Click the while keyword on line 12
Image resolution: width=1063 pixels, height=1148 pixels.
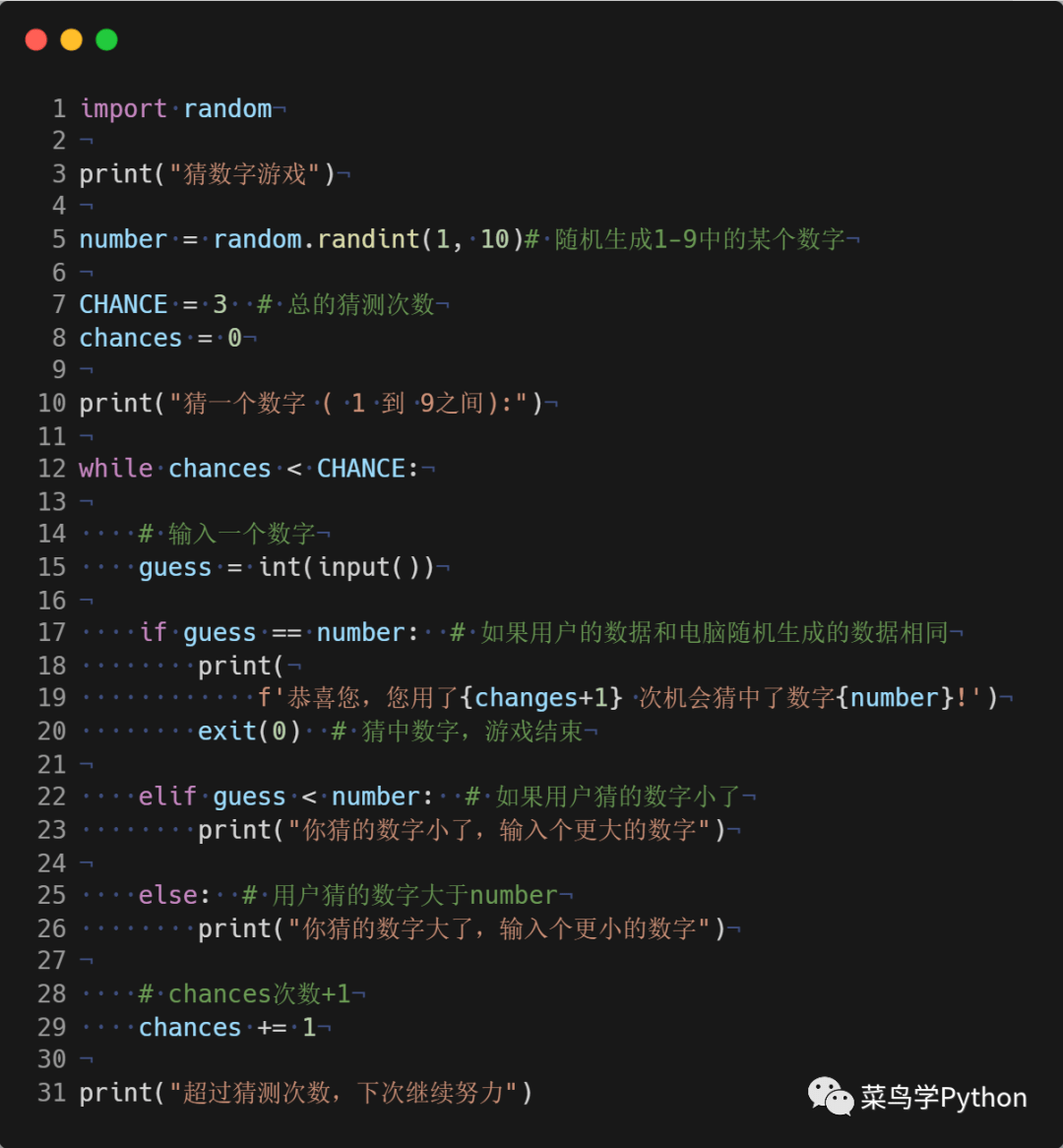[116, 469]
